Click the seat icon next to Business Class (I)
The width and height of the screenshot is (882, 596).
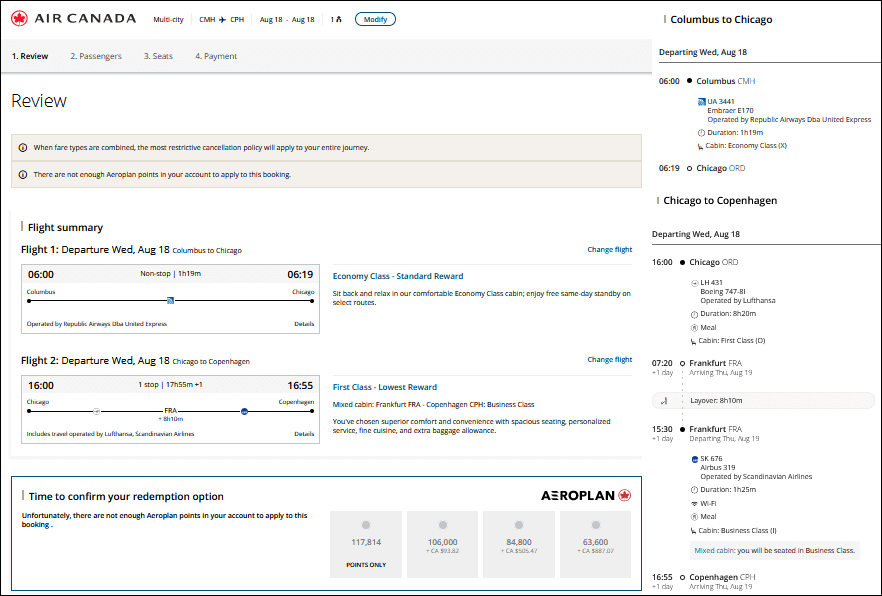[x=694, y=531]
